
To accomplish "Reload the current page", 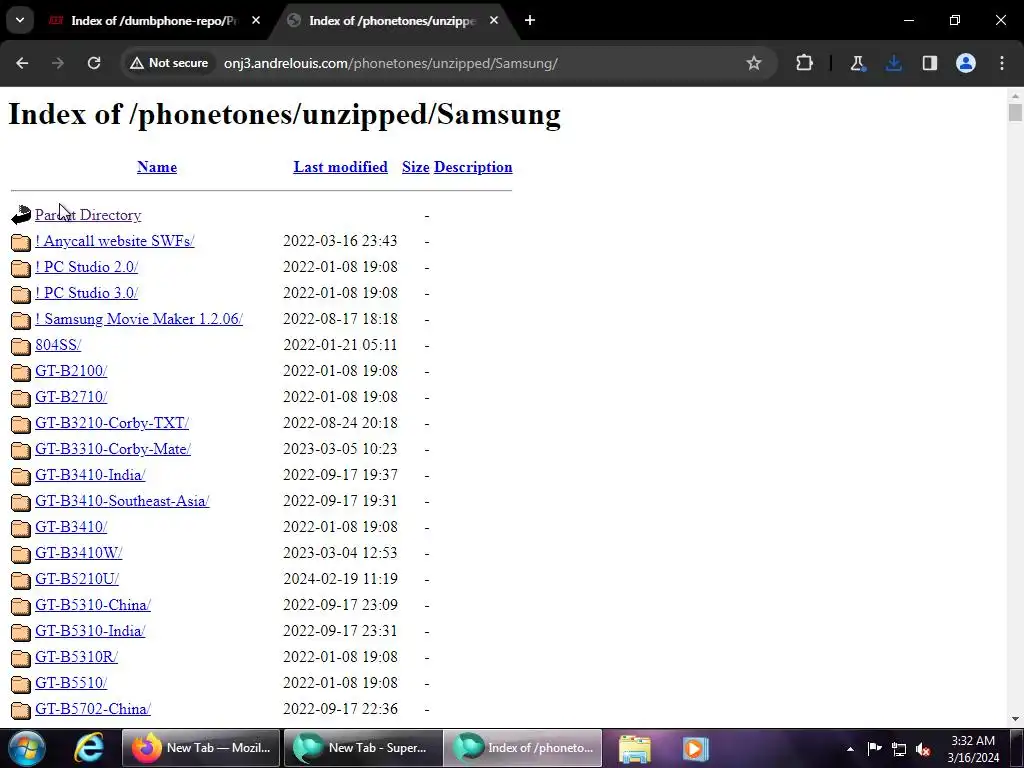I will pyautogui.click(x=94, y=63).
